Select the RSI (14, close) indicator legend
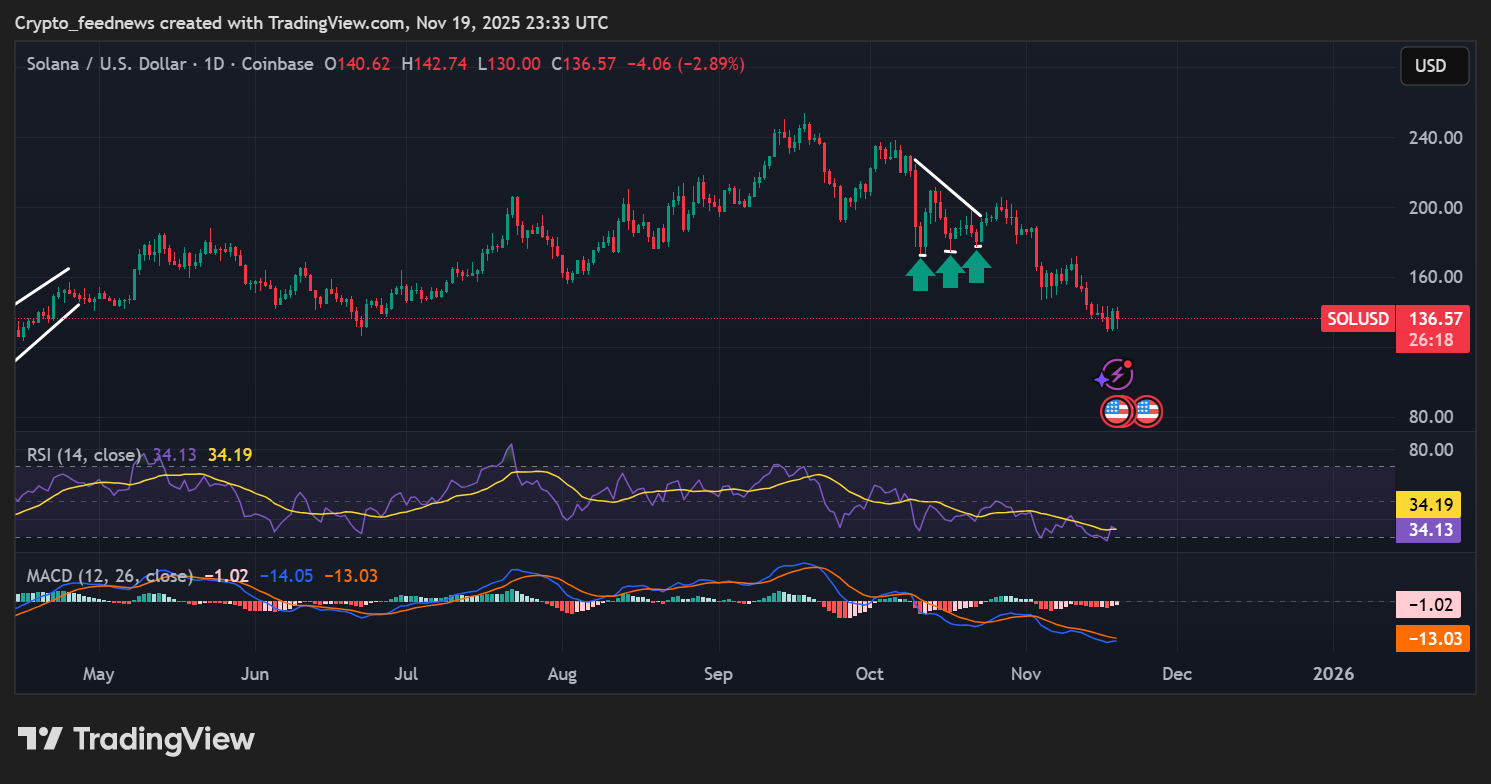The width and height of the screenshot is (1491, 784). [84, 455]
